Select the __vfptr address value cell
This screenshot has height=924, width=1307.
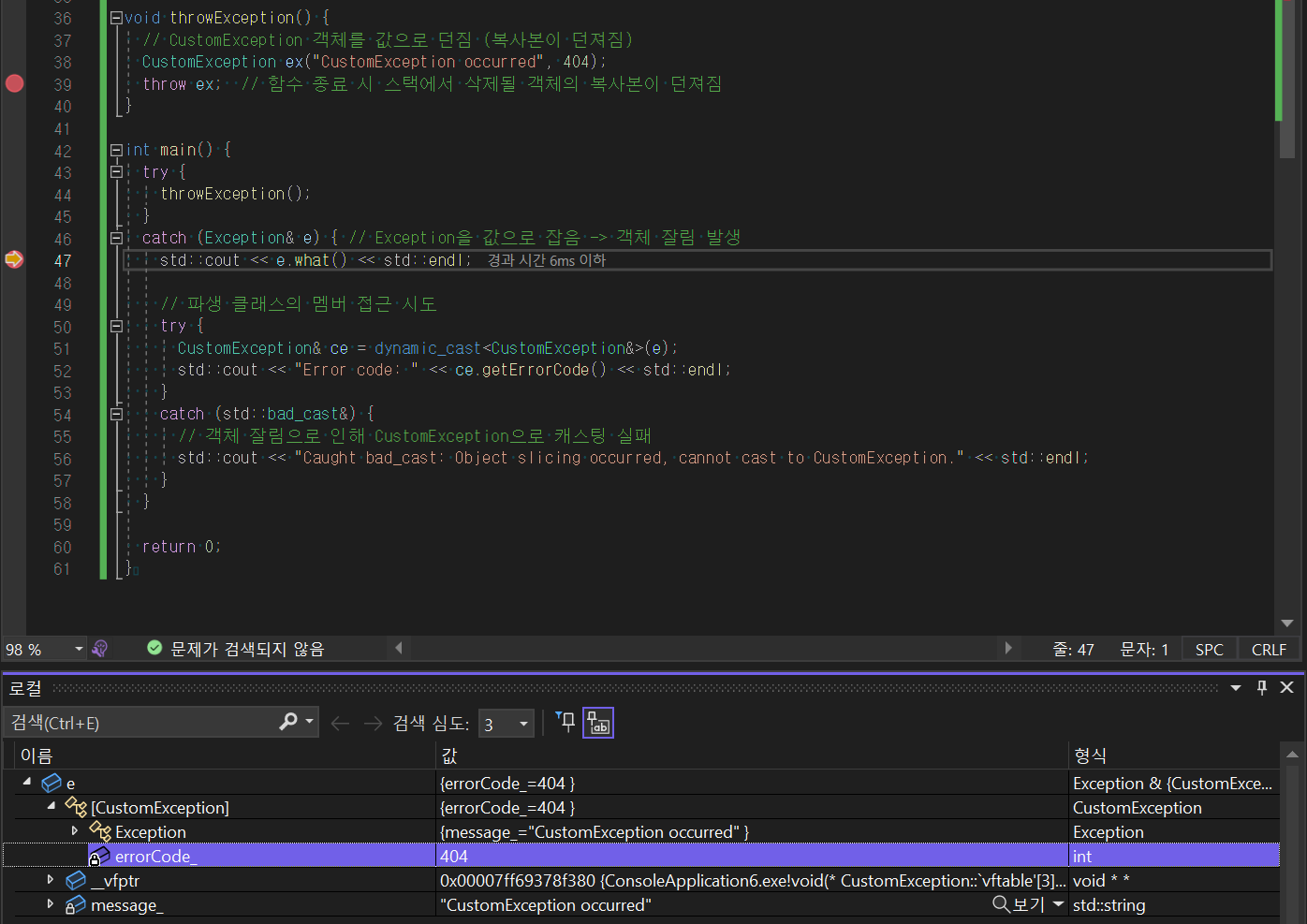click(752, 880)
